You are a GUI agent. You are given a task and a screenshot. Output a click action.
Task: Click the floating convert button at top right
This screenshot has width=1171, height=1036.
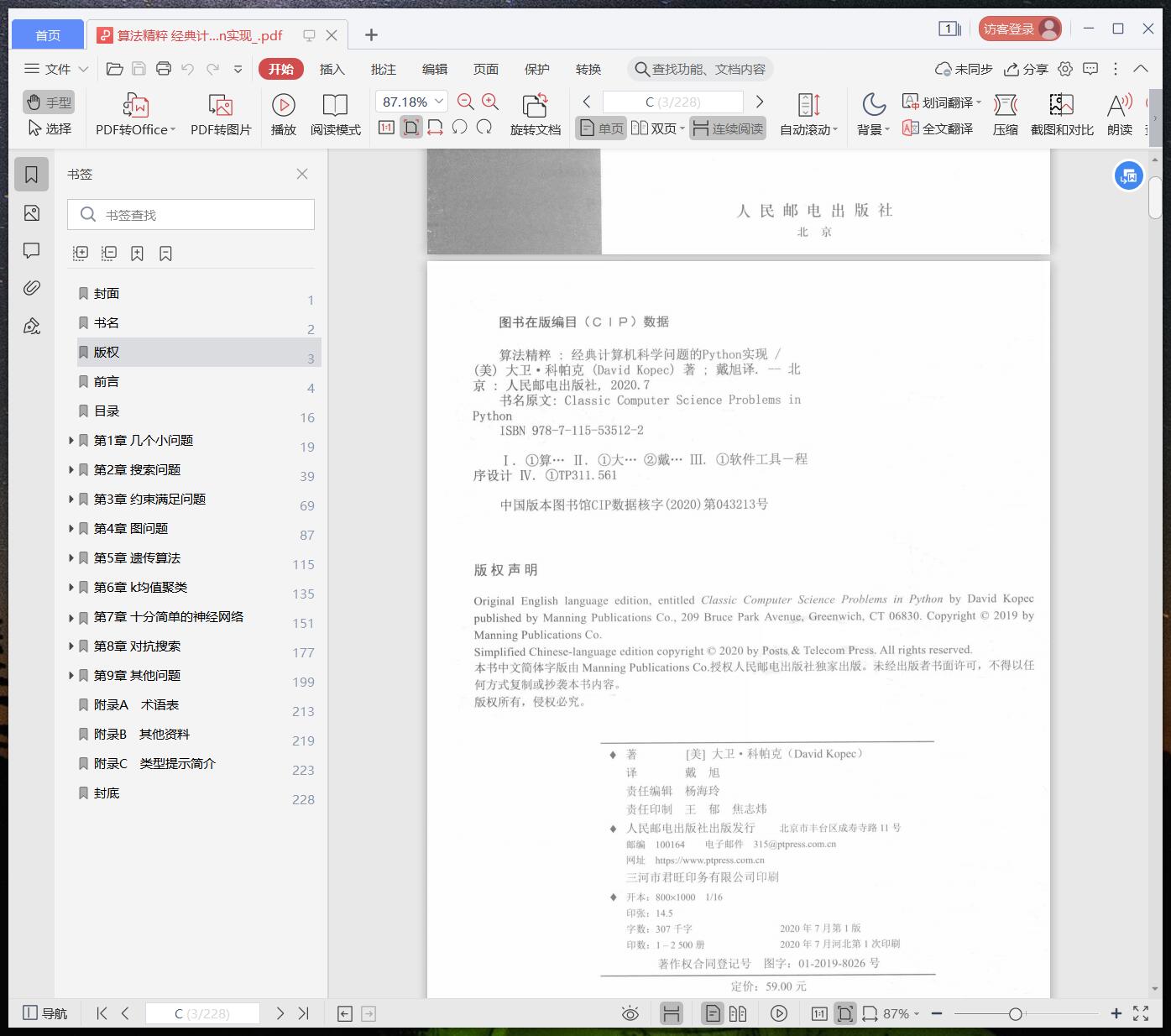tap(1129, 176)
